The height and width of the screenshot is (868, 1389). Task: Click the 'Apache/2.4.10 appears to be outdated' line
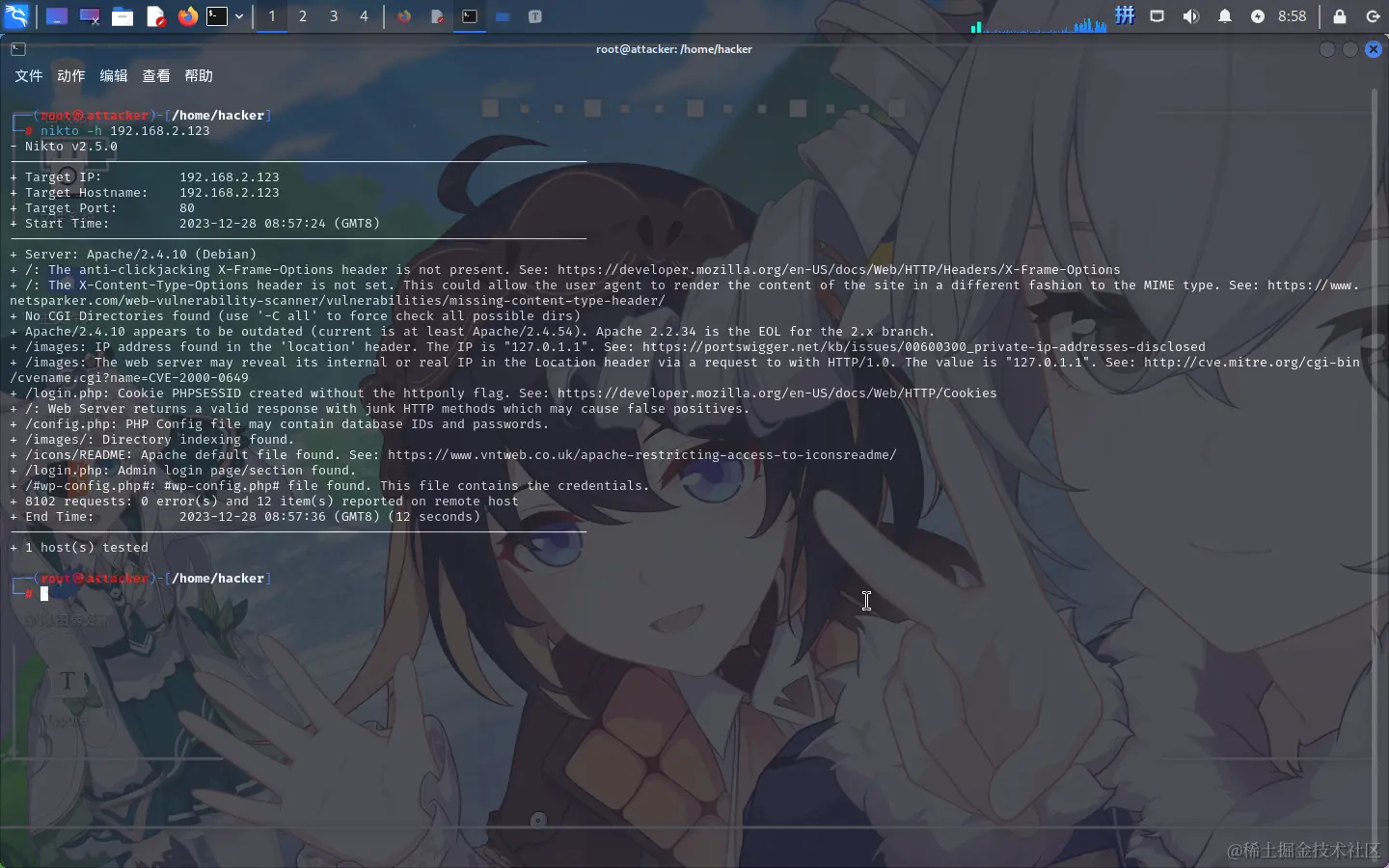point(473,332)
